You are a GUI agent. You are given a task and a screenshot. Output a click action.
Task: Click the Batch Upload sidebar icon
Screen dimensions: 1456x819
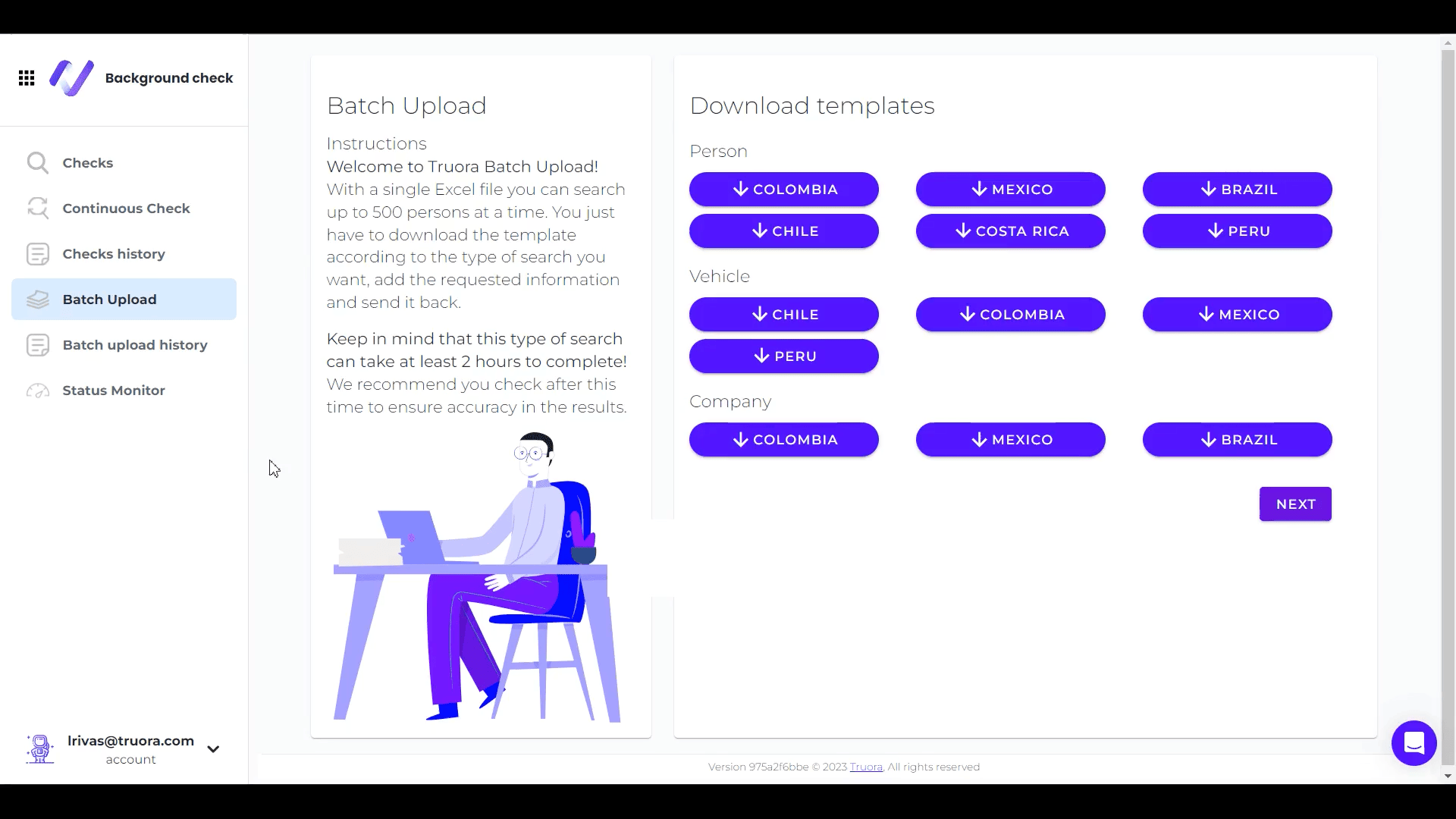[37, 299]
